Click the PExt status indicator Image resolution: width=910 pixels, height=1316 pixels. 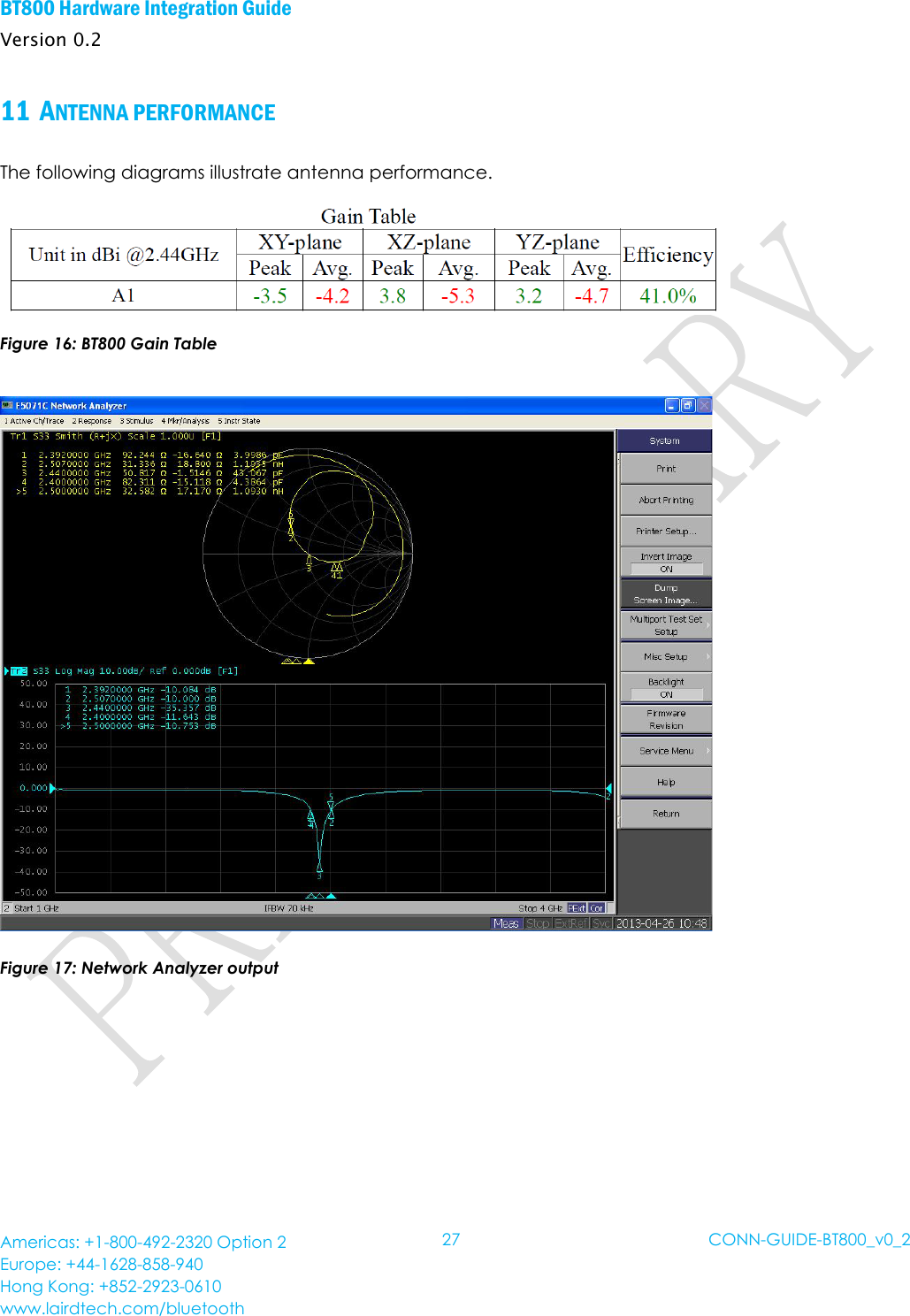pos(577,908)
